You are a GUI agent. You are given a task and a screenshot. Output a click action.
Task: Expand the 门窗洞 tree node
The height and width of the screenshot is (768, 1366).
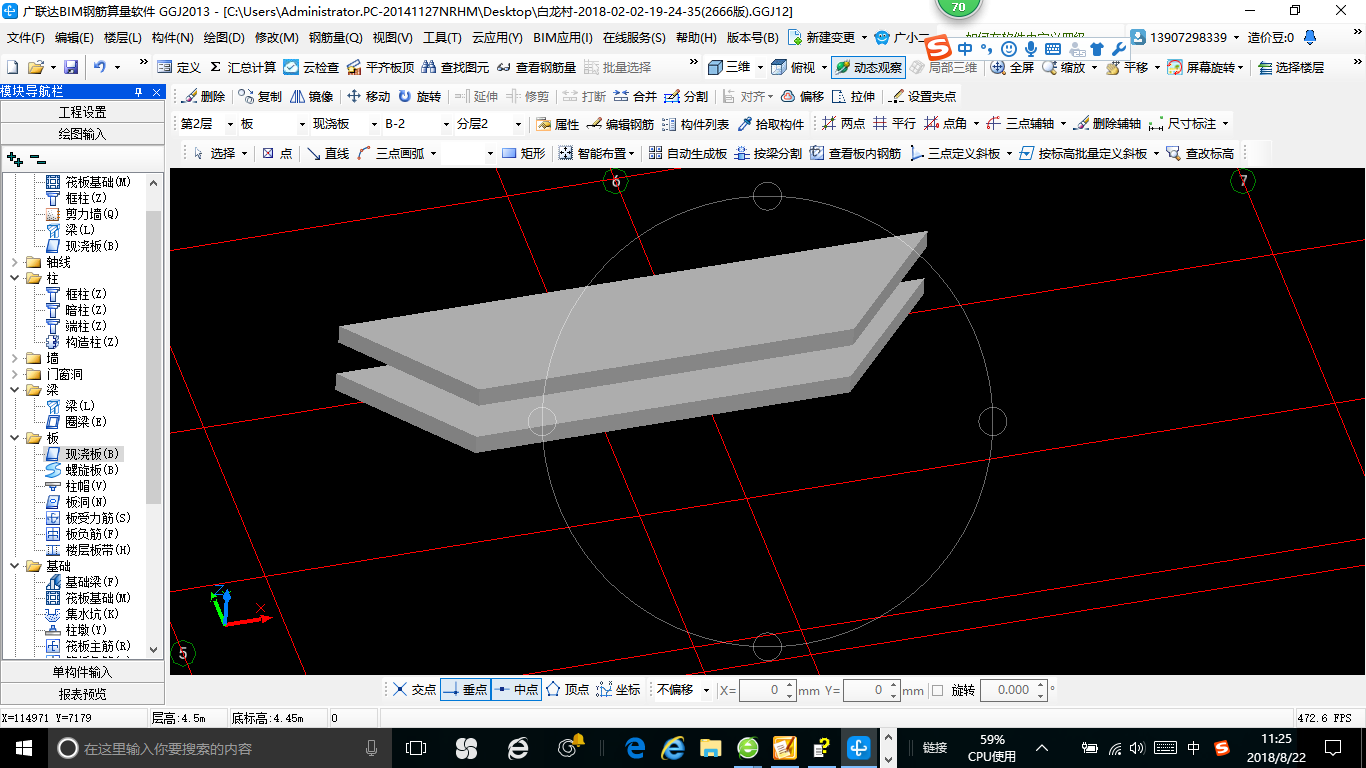coord(14,374)
